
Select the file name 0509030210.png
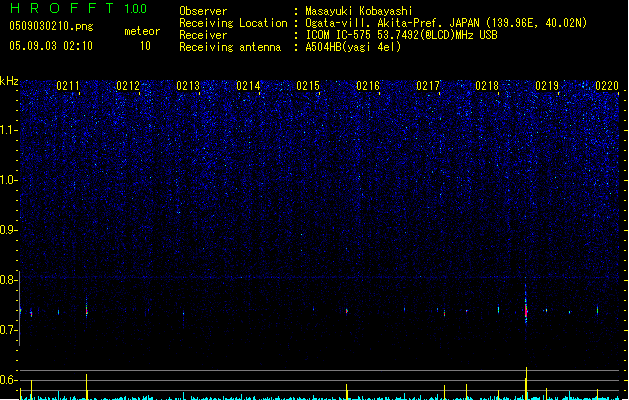pos(51,26)
